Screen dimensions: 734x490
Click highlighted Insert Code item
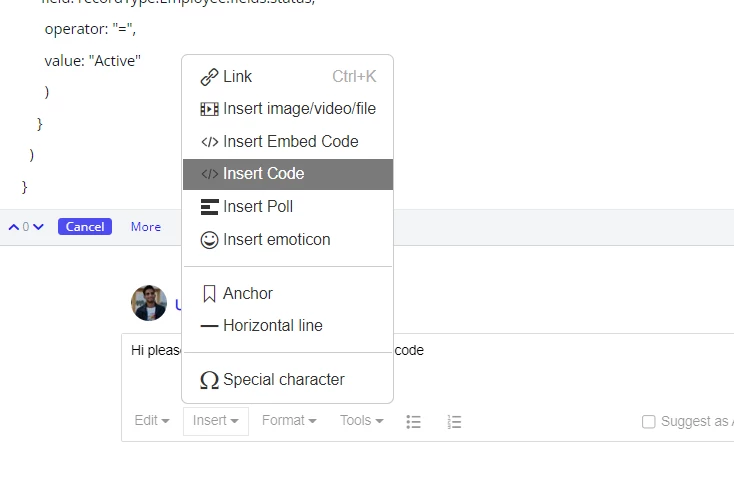point(288,174)
